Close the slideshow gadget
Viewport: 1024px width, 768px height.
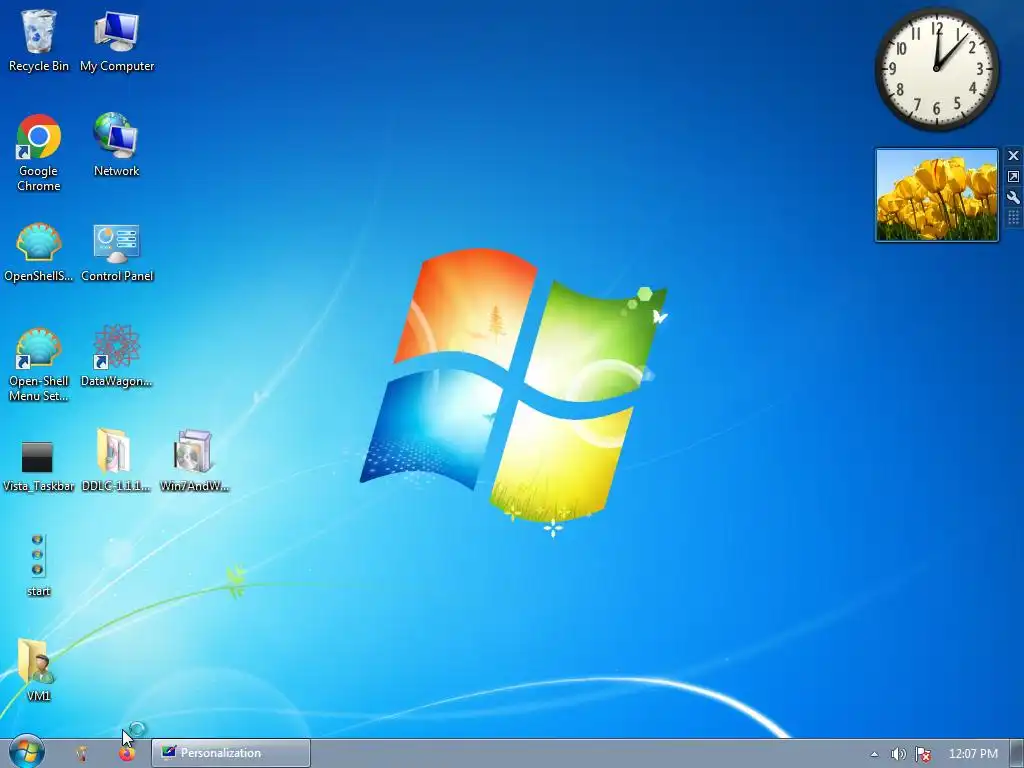click(1014, 155)
